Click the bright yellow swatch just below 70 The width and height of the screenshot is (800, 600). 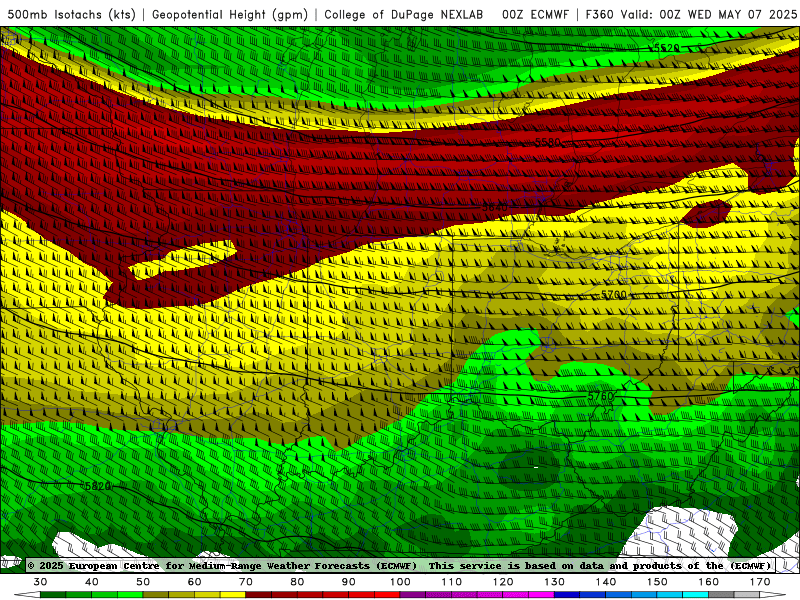(233, 595)
